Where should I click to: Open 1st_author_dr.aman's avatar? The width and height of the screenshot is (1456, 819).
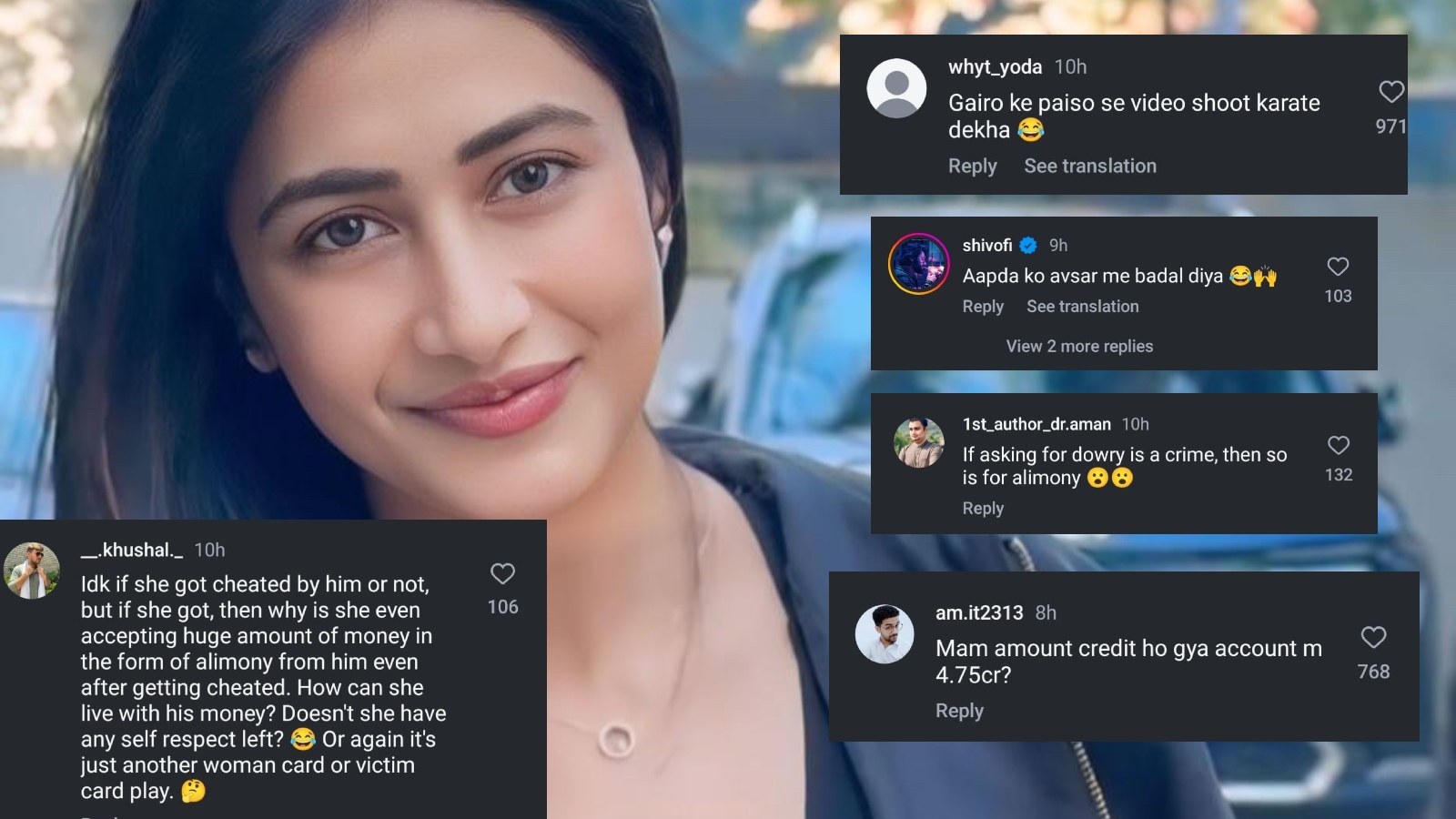918,443
